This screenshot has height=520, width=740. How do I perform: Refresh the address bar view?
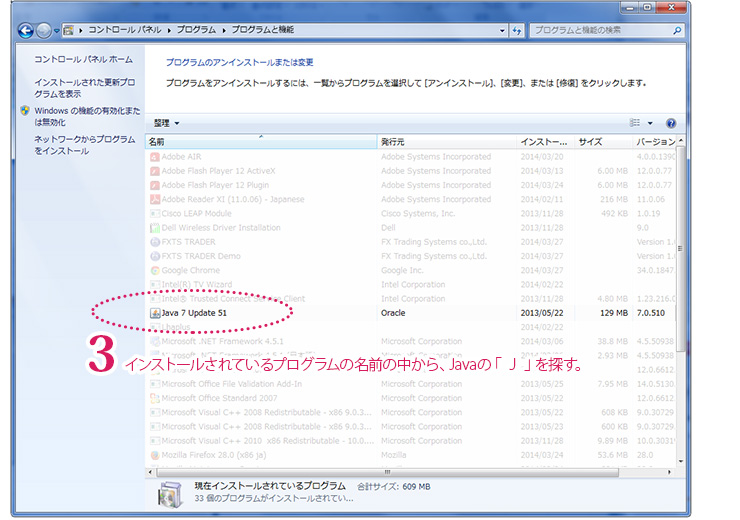(517, 31)
